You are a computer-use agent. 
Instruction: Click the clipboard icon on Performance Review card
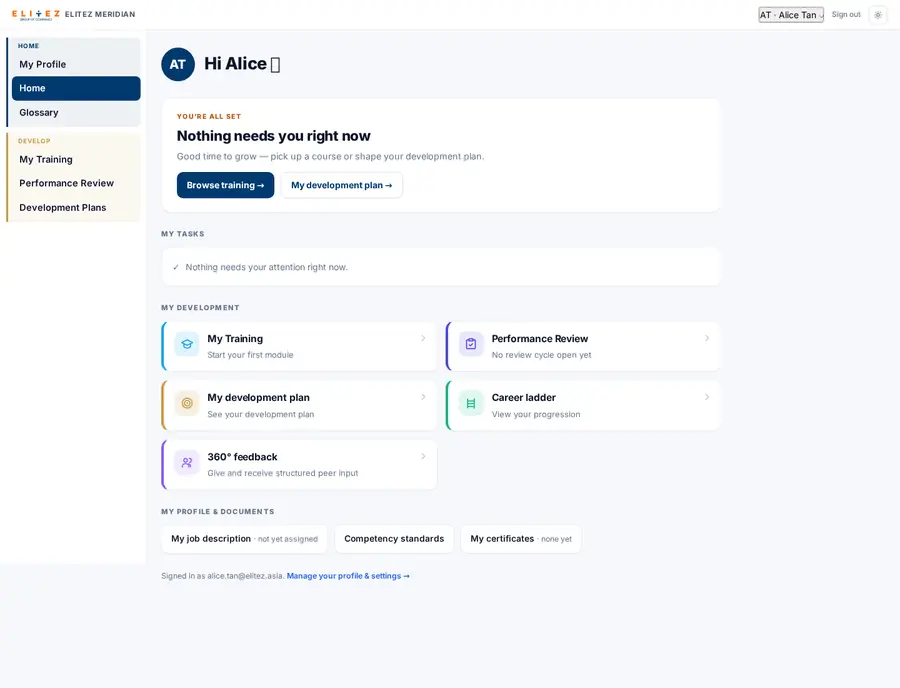pyautogui.click(x=471, y=344)
